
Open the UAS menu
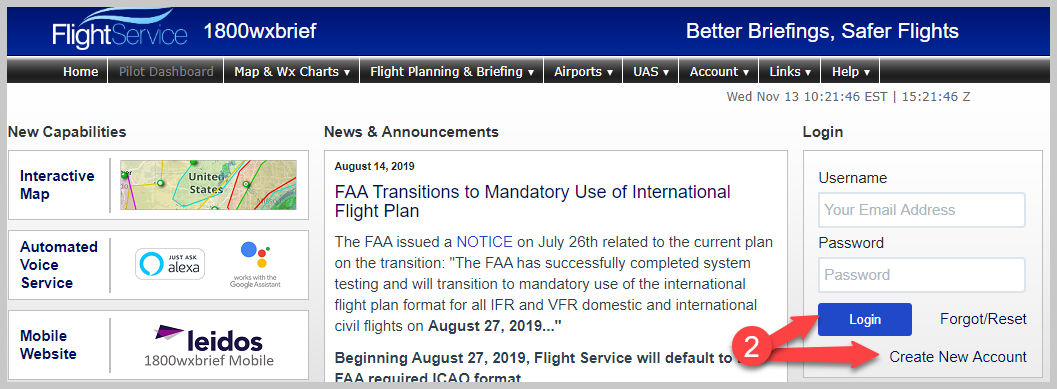pyautogui.click(x=651, y=71)
